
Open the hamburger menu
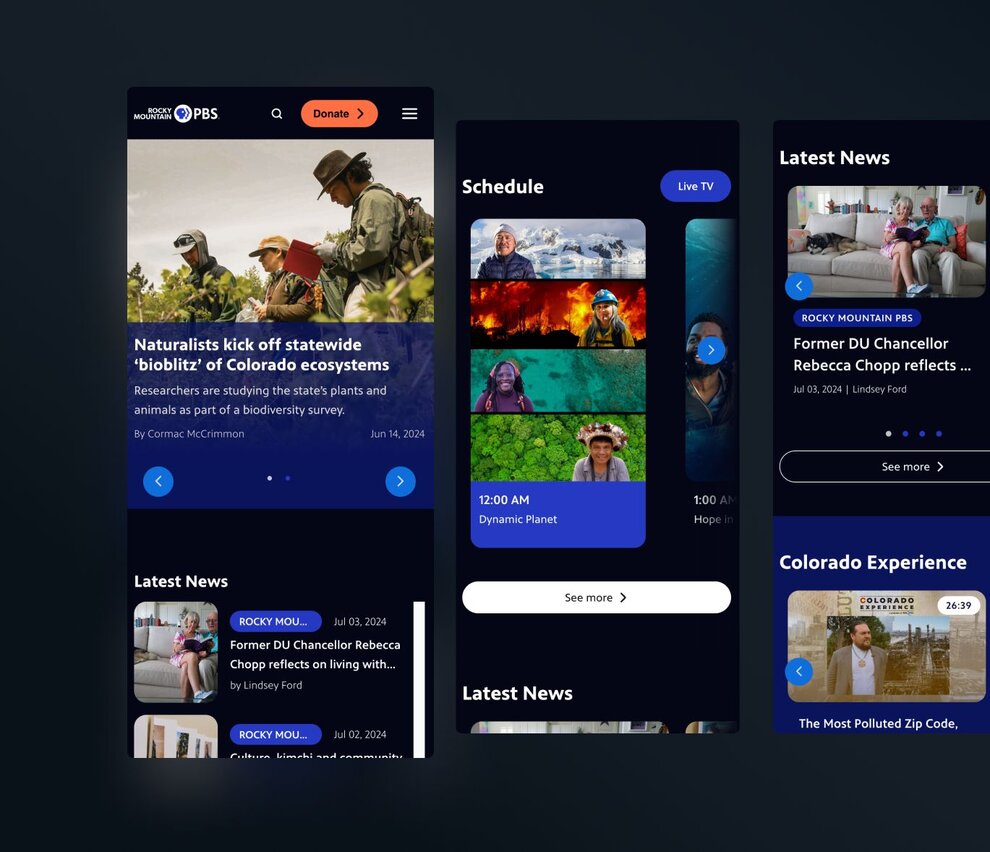click(410, 114)
